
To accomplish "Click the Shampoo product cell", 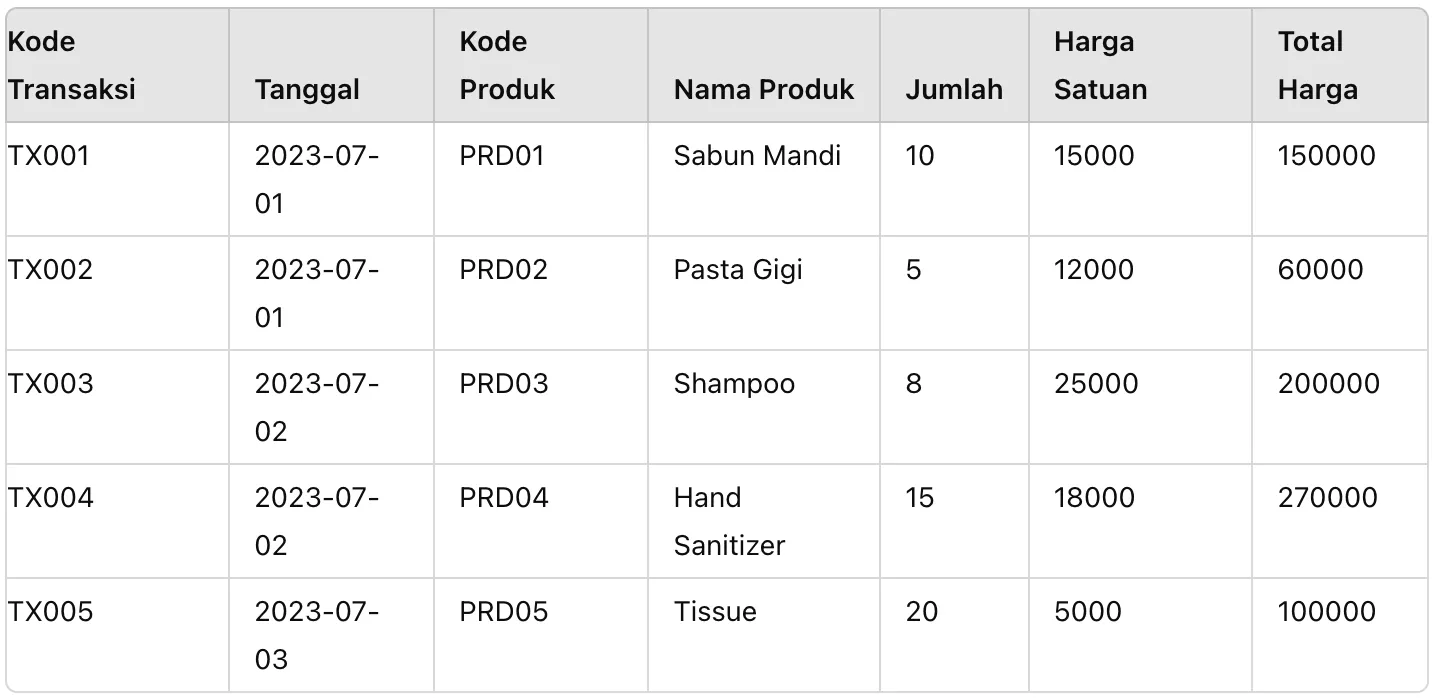I will click(x=734, y=384).
